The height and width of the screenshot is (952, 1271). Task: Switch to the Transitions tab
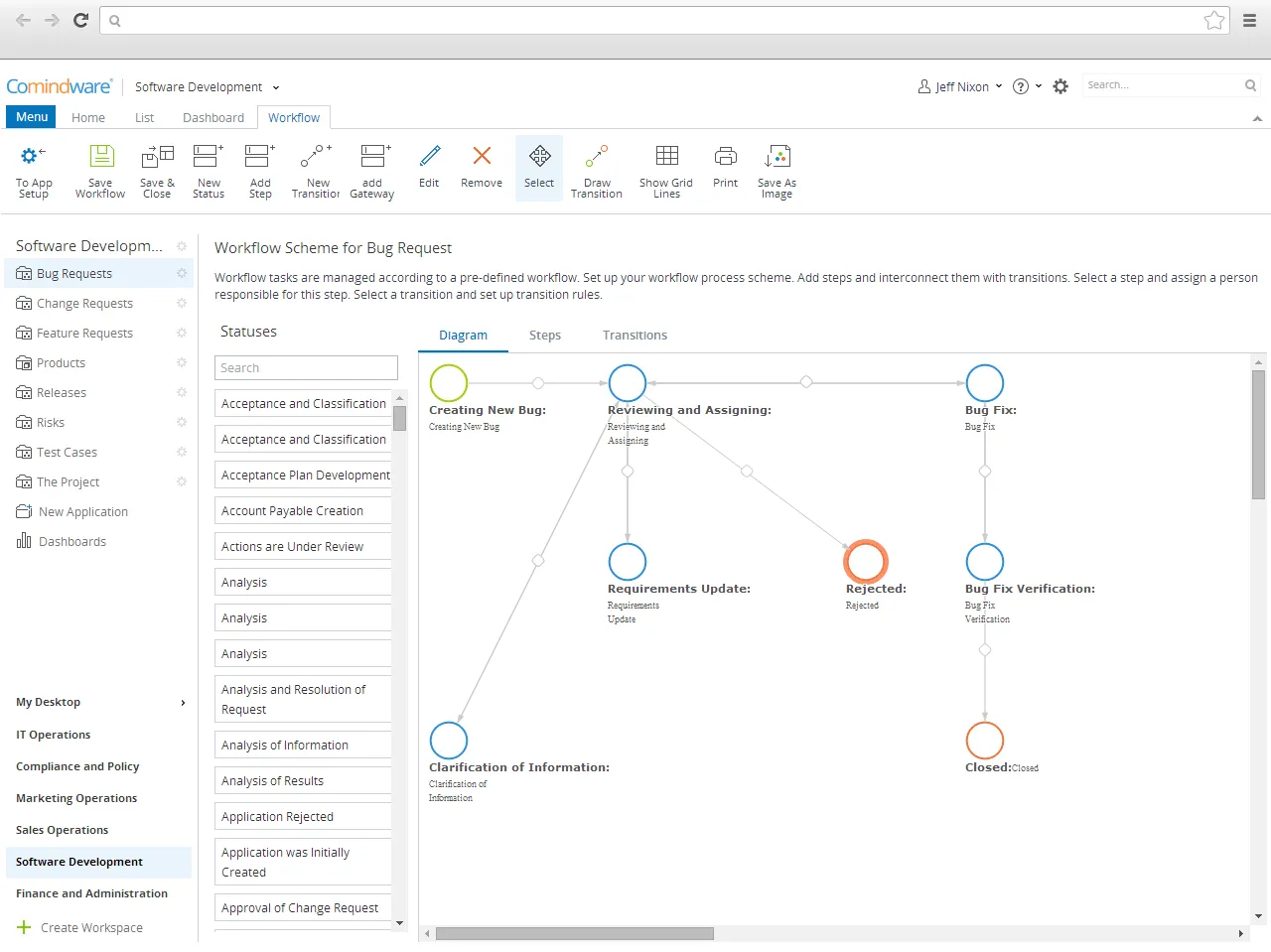click(x=635, y=335)
